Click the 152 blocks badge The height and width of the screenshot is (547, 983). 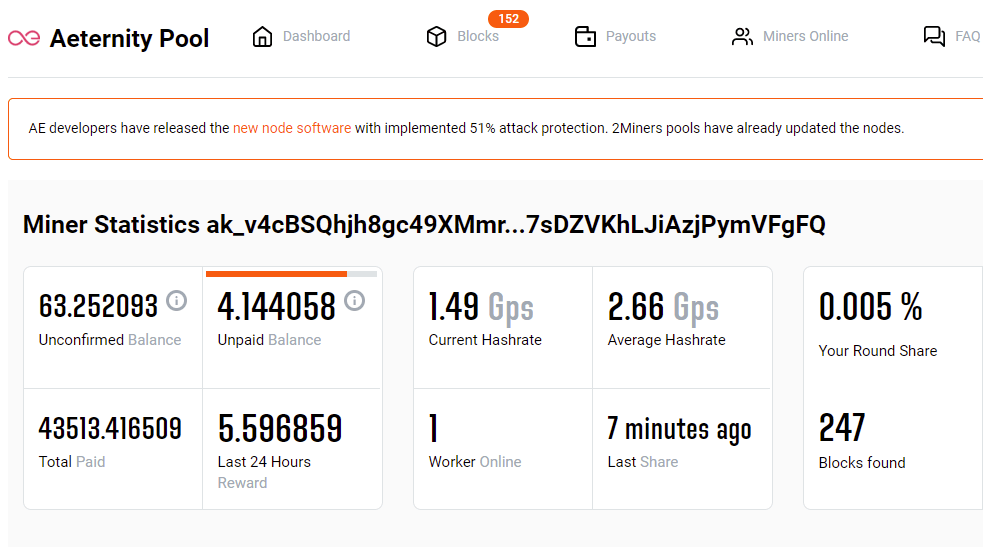point(508,19)
